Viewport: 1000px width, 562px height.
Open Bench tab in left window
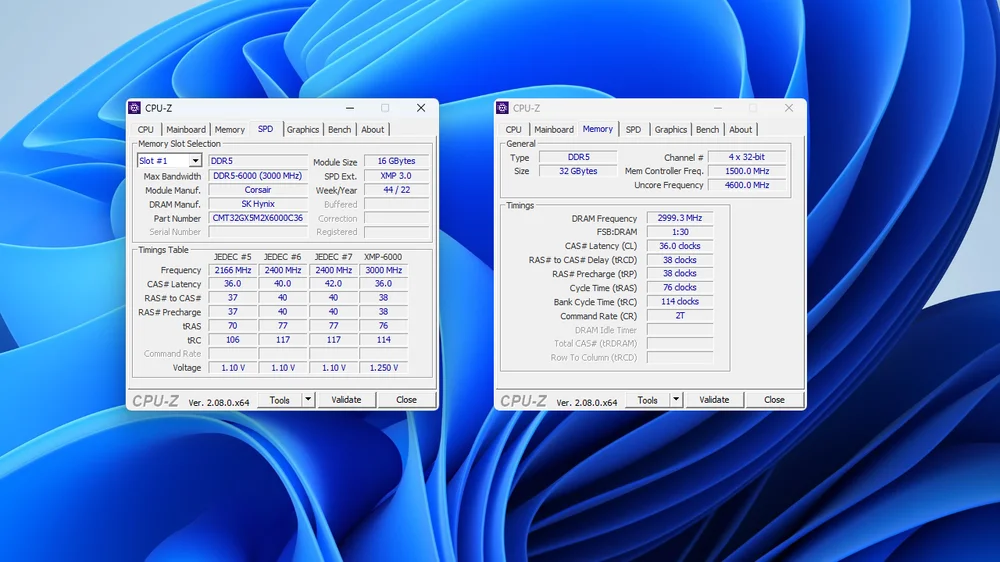click(x=339, y=129)
